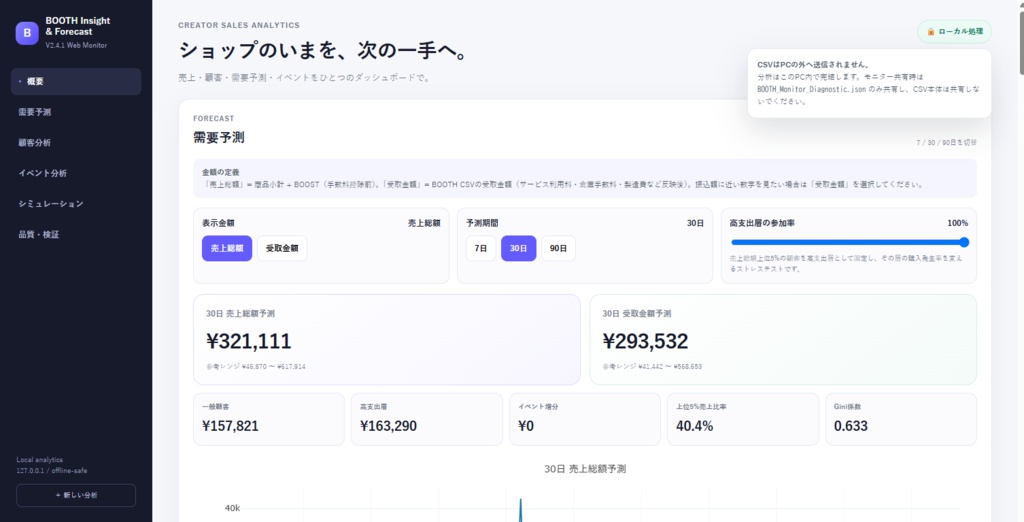Click the CSVはPCの外へ送信されません notice
Viewport: 1024px width, 522px height.
click(x=869, y=83)
